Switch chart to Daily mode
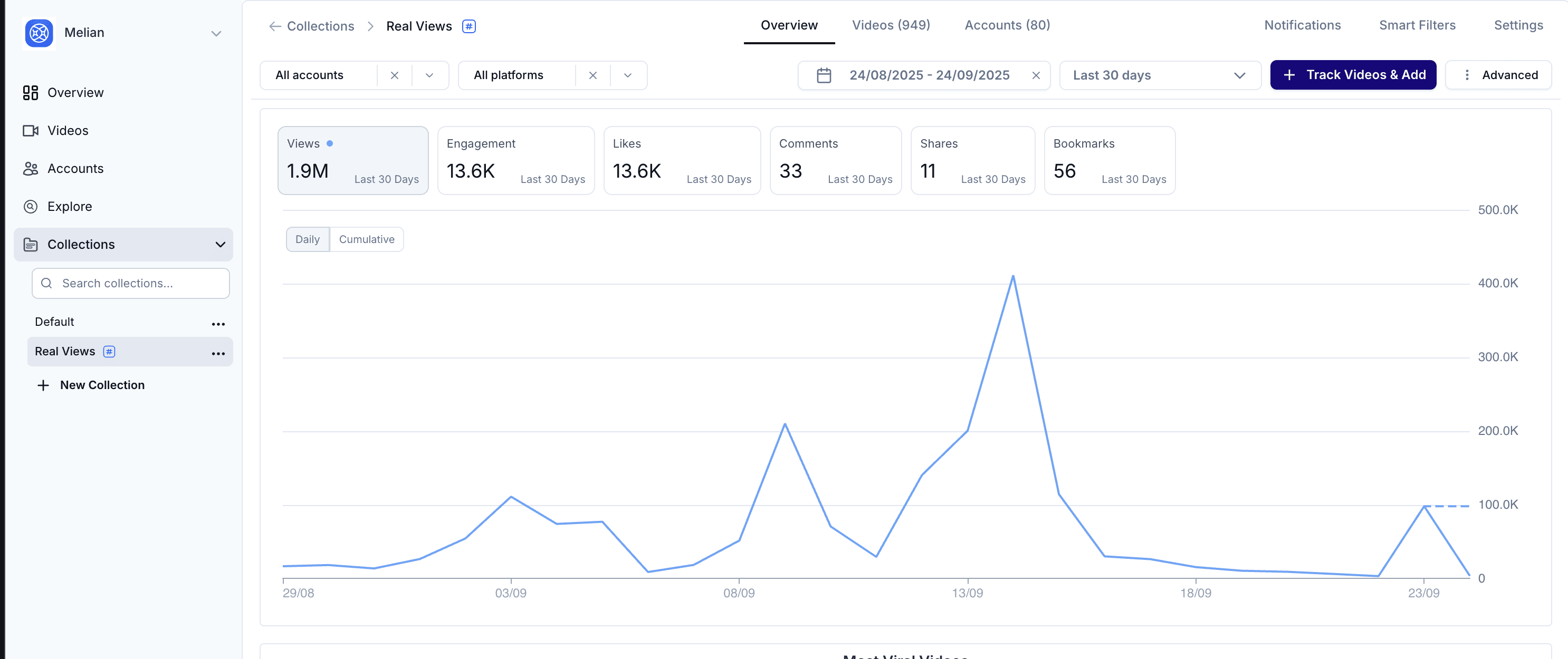 (x=308, y=239)
